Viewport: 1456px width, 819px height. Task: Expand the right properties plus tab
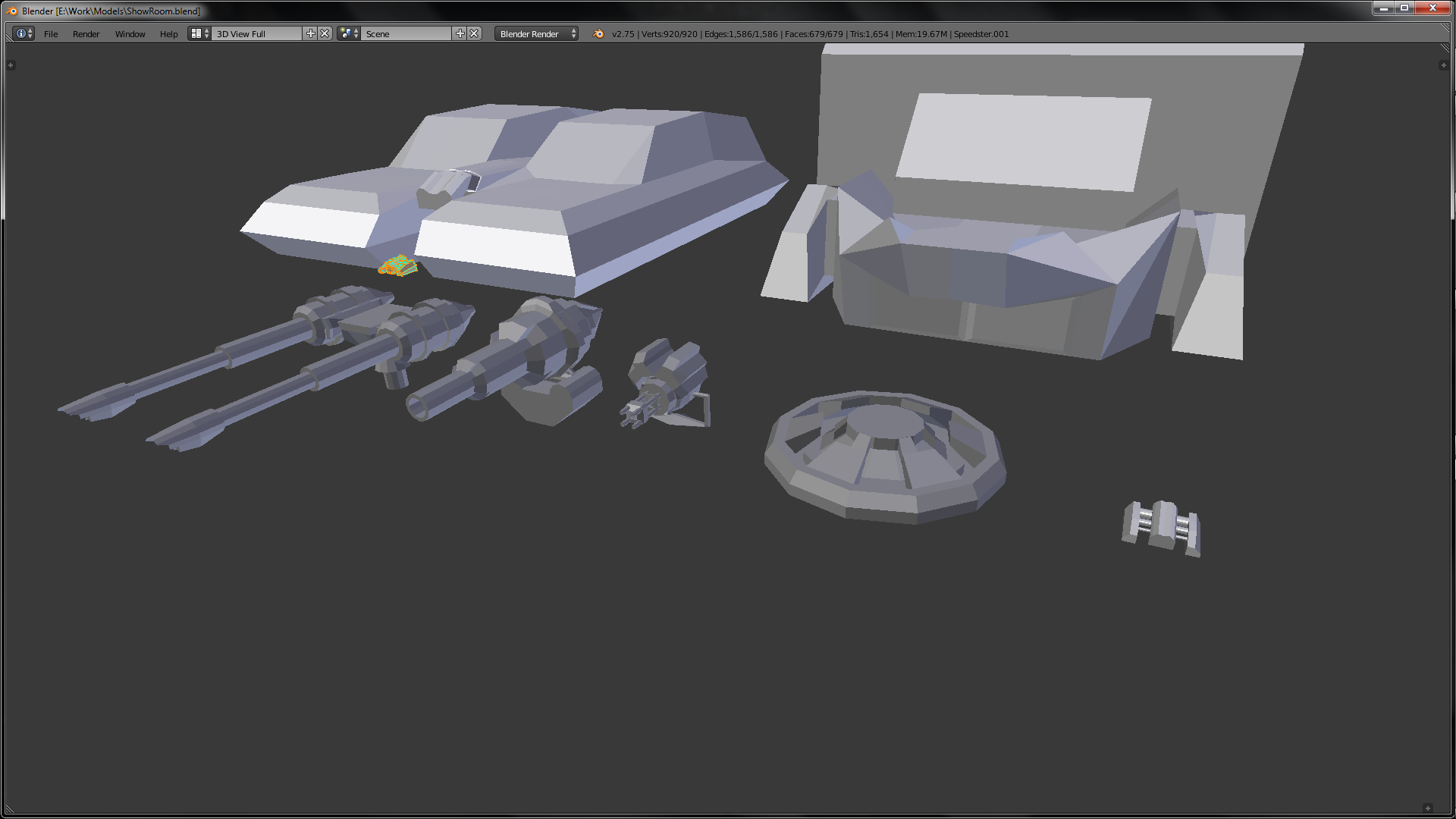[1443, 65]
